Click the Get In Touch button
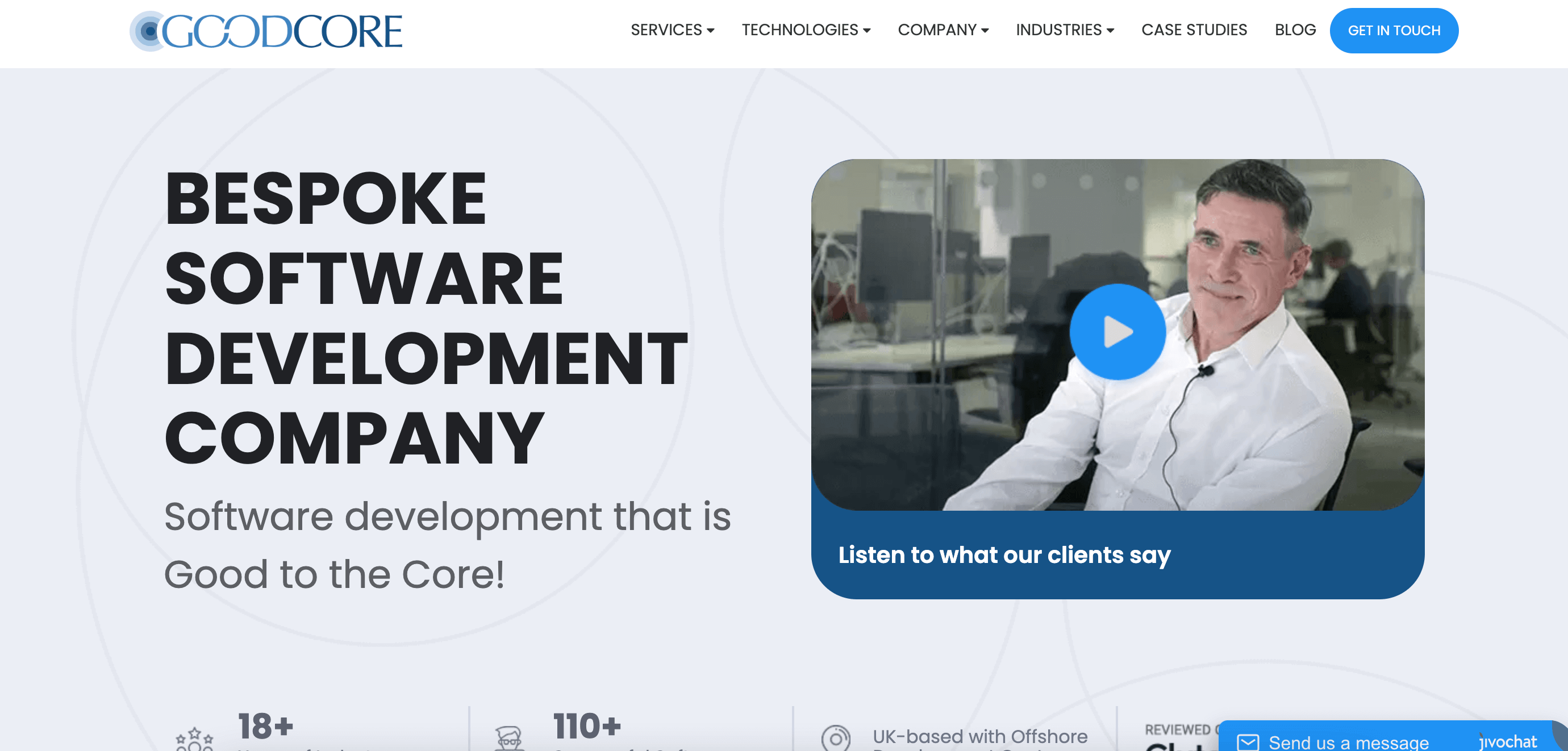This screenshot has width=1568, height=751. tap(1393, 31)
